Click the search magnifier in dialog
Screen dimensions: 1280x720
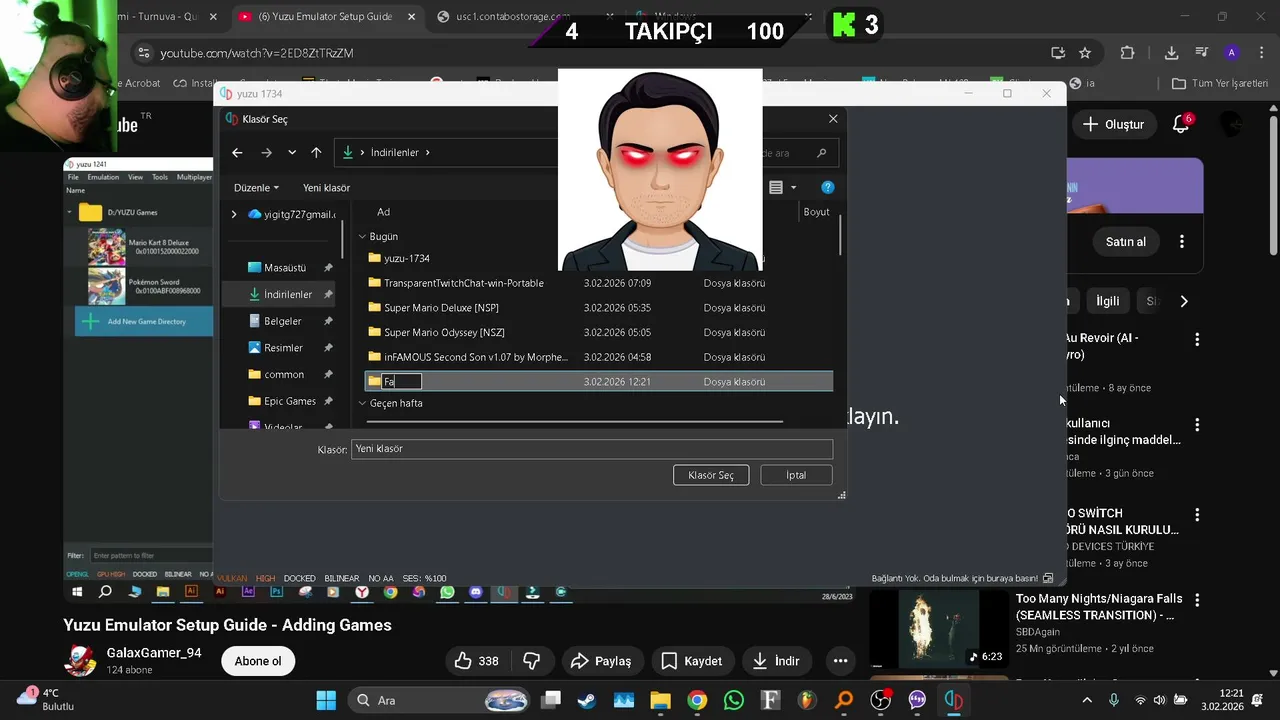click(x=822, y=153)
